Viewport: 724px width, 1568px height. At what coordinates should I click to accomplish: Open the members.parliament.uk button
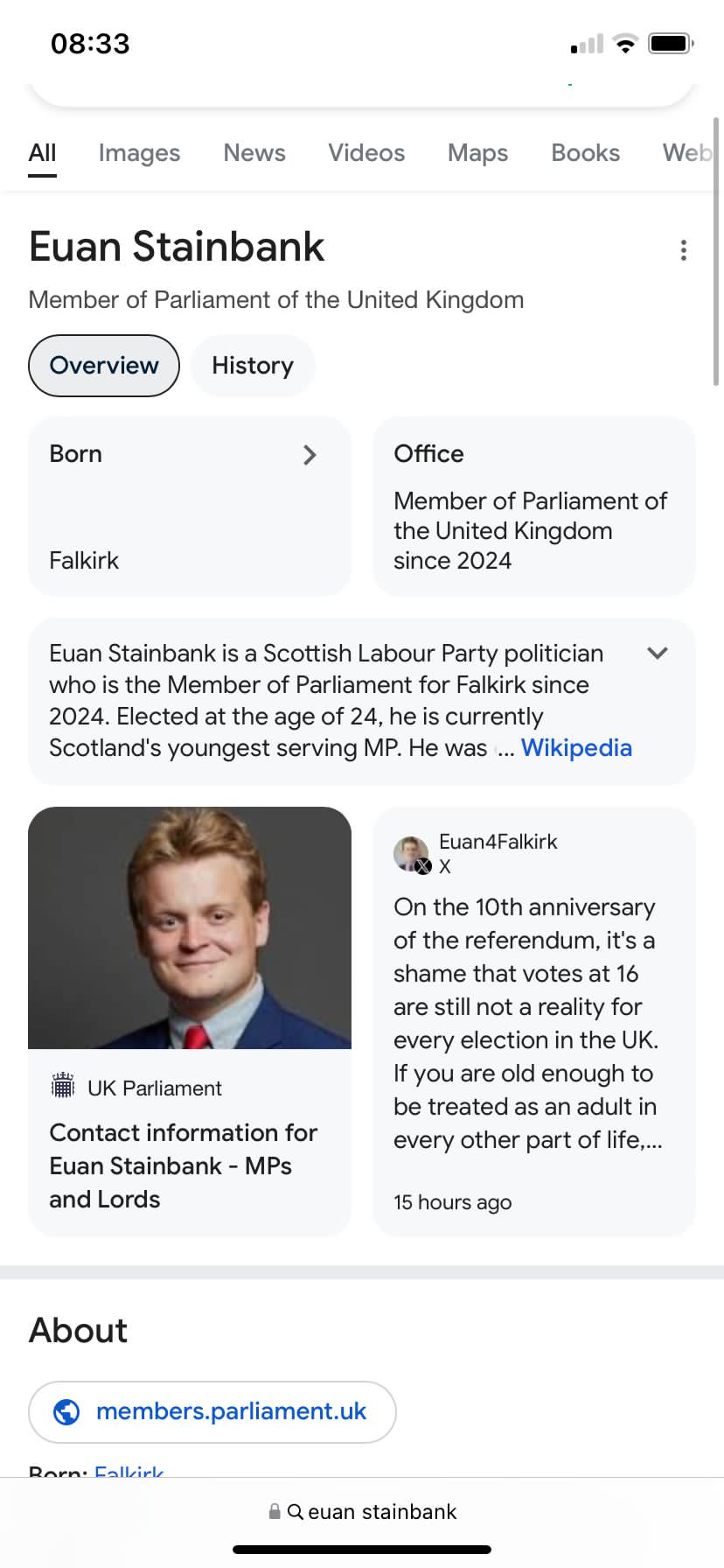coord(212,1411)
